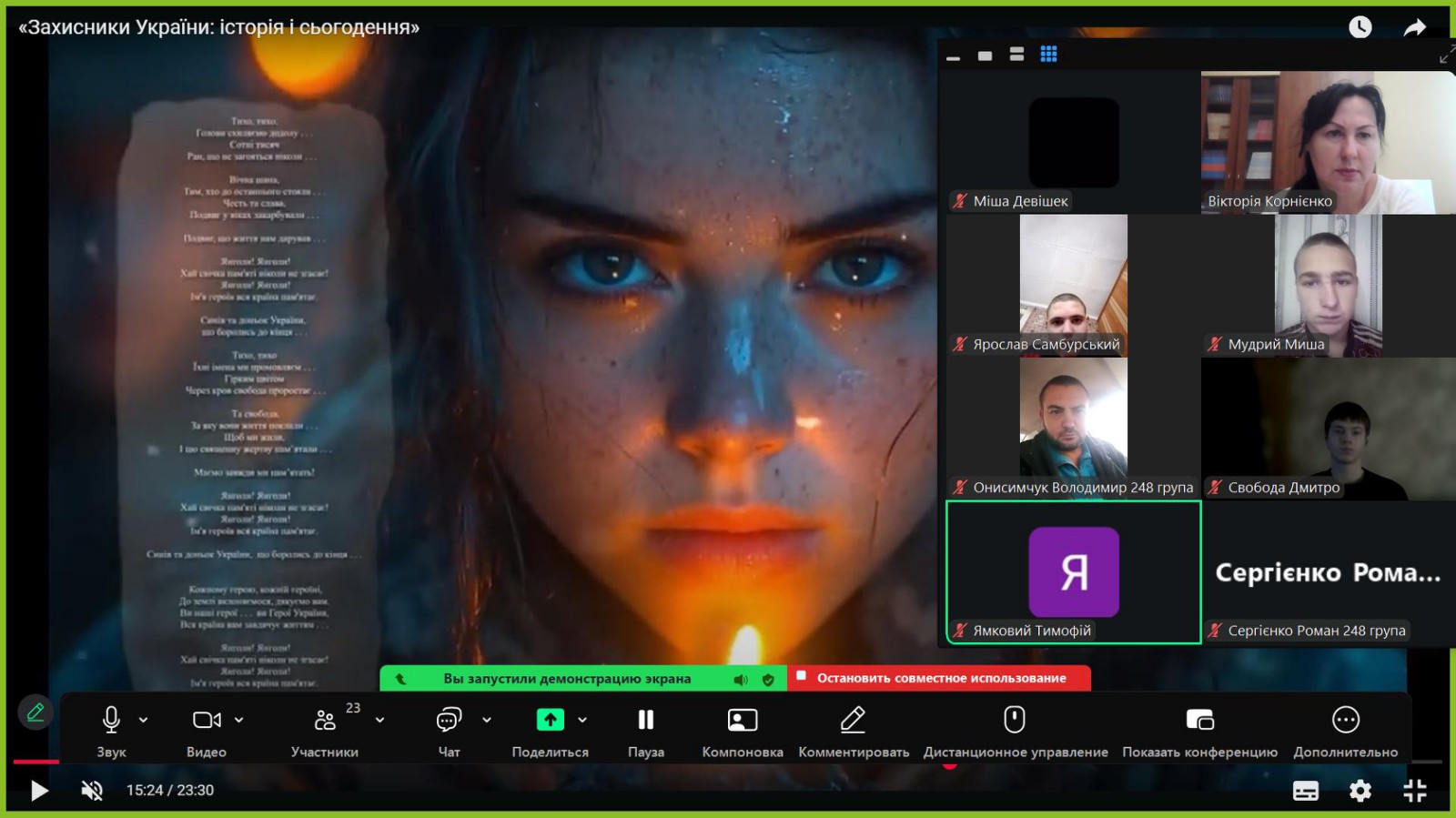Click the Компоновка layout icon
Viewport: 1456px width, 818px height.
[x=743, y=720]
